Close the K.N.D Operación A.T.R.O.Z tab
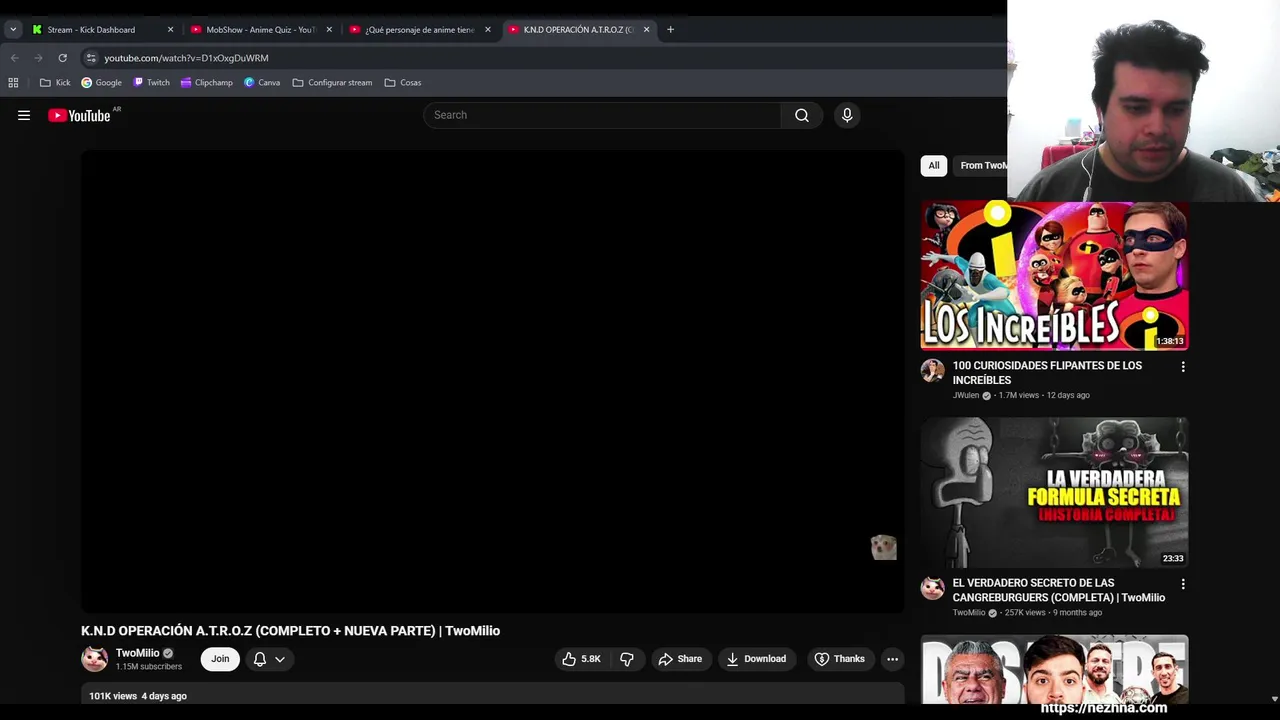Image resolution: width=1280 pixels, height=720 pixels. coord(646,30)
